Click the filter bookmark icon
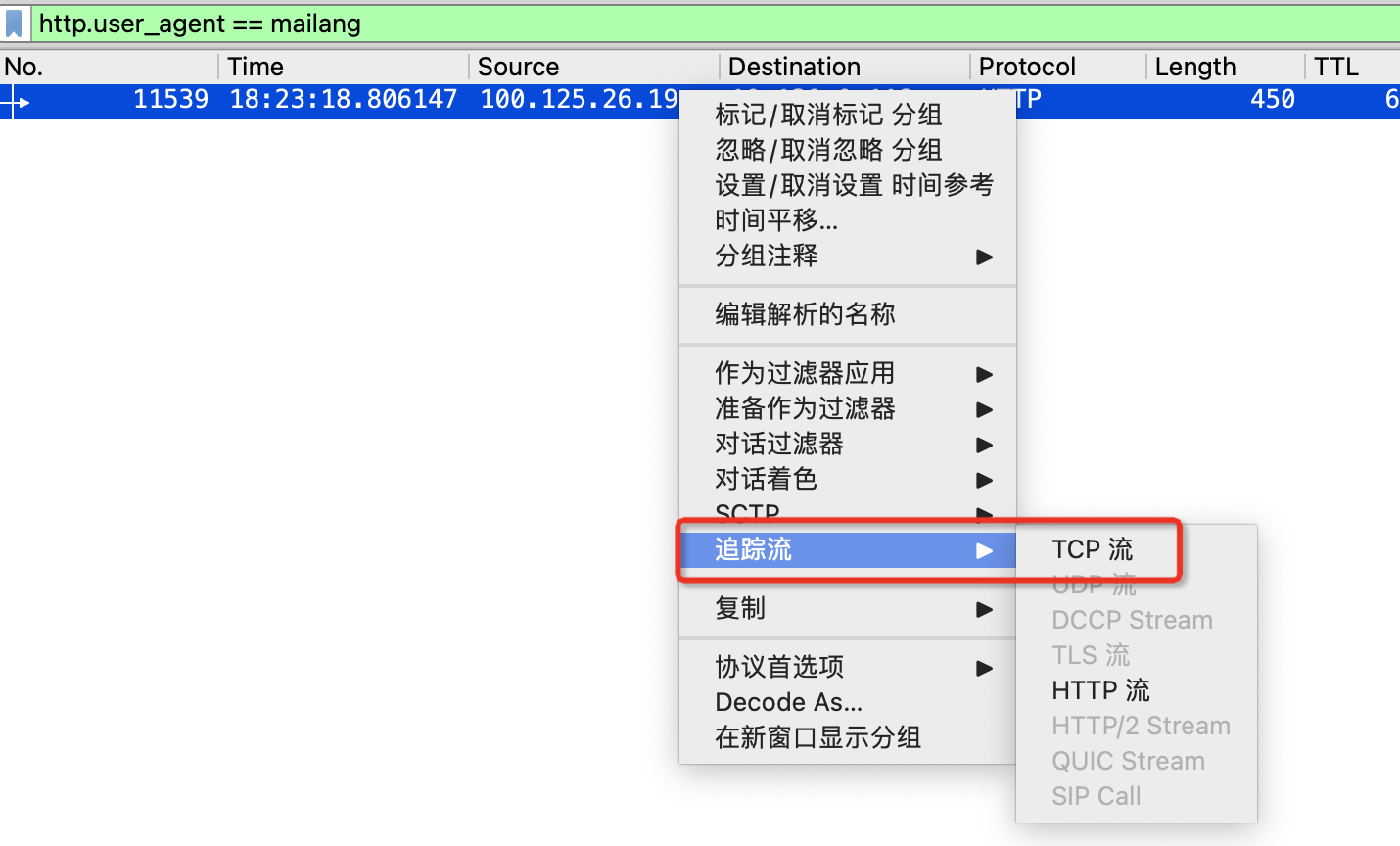Viewport: 1400px width, 846px height. coord(14,23)
